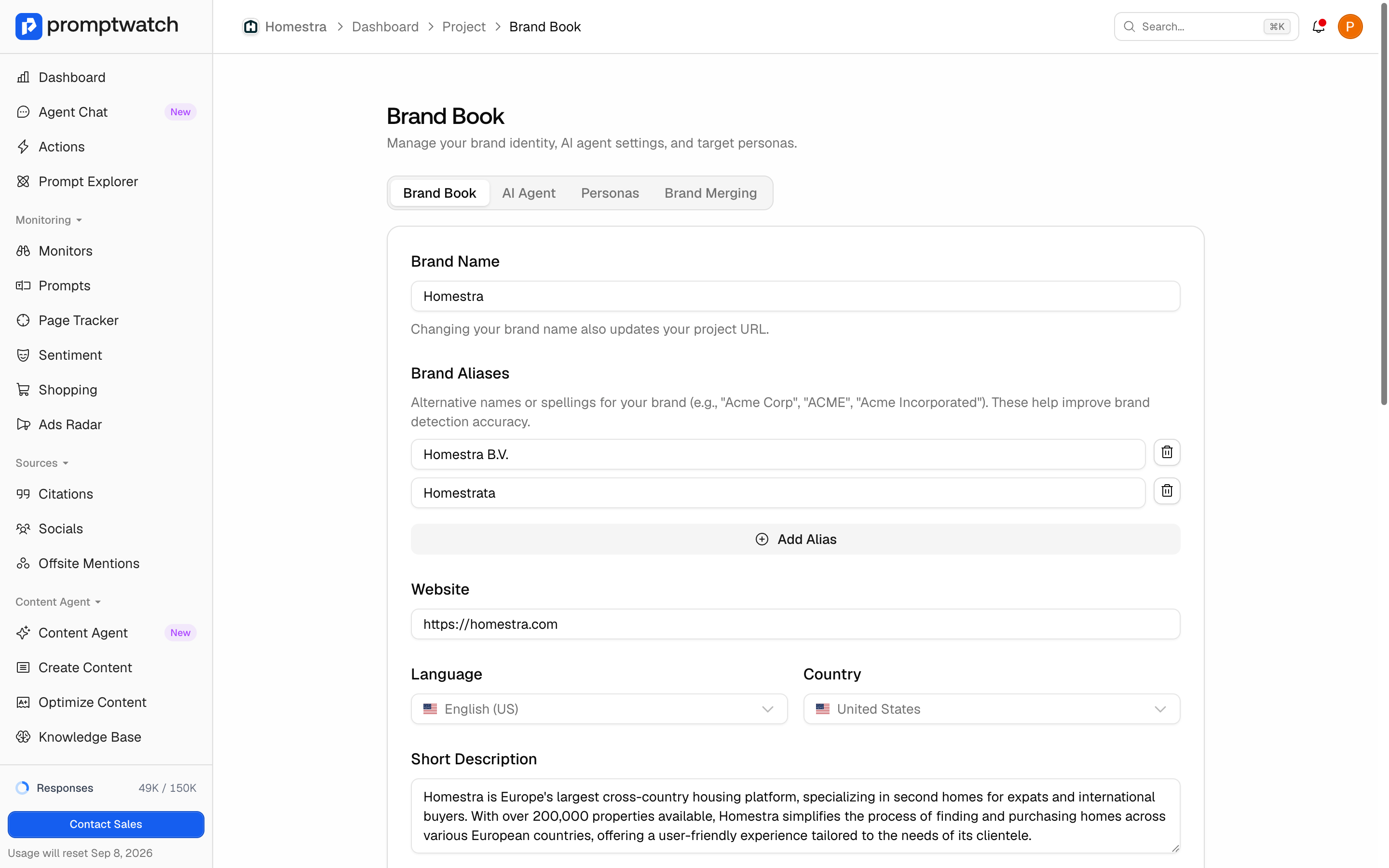This screenshot has width=1389, height=868.
Task: Click the promptwatch logo icon
Action: 29,26
